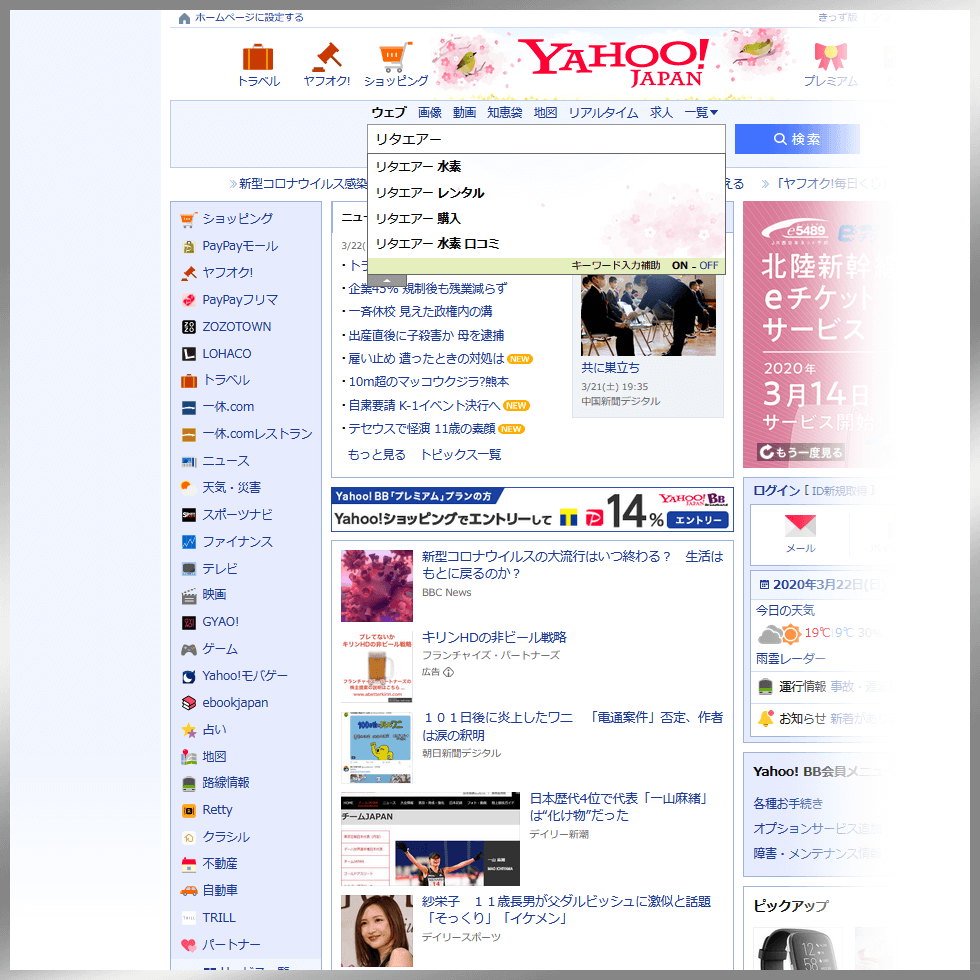Click もう一度見る on the ad
Image resolution: width=980 pixels, height=980 pixels.
coord(801,452)
